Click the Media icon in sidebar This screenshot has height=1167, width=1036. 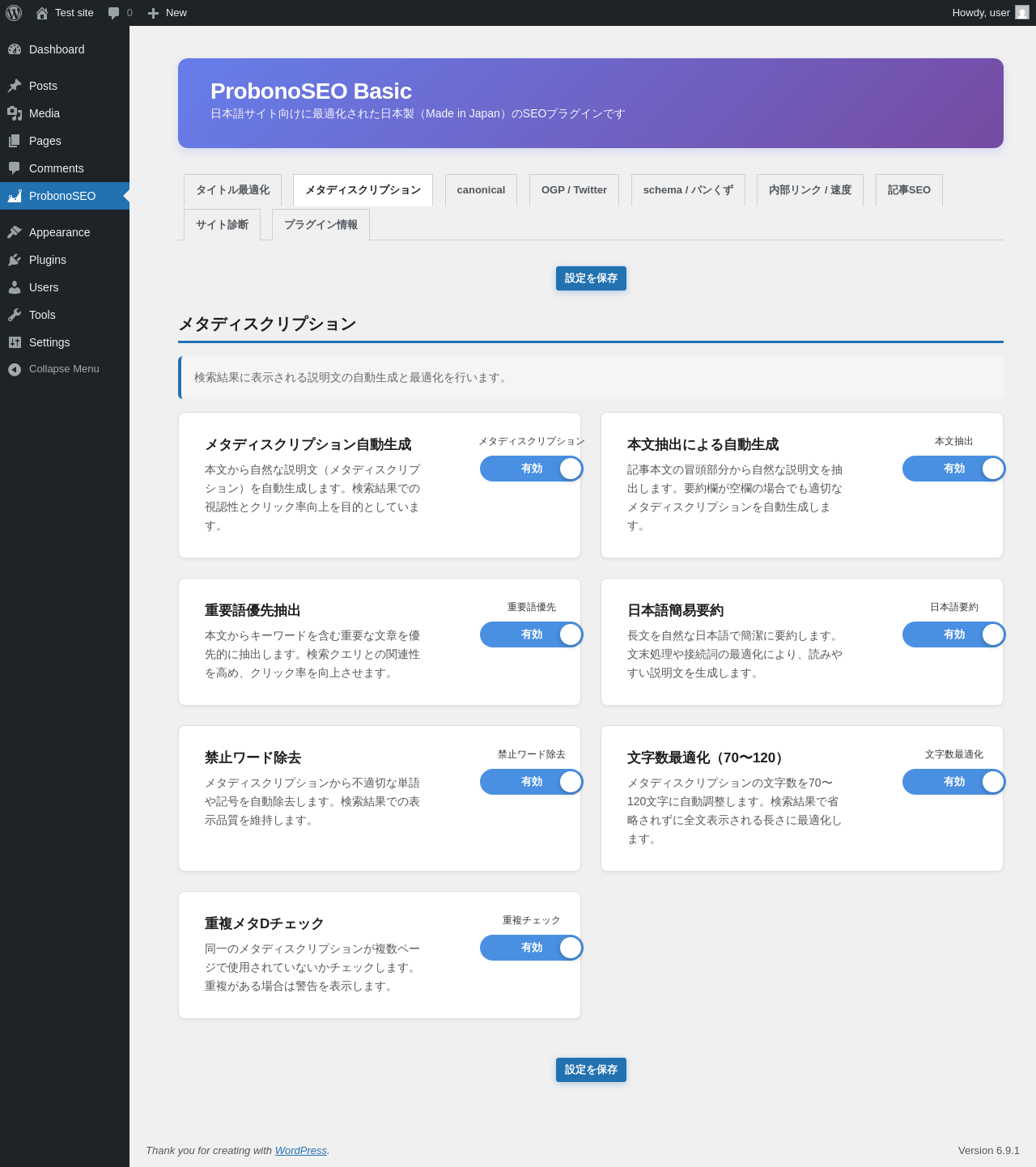click(x=15, y=113)
